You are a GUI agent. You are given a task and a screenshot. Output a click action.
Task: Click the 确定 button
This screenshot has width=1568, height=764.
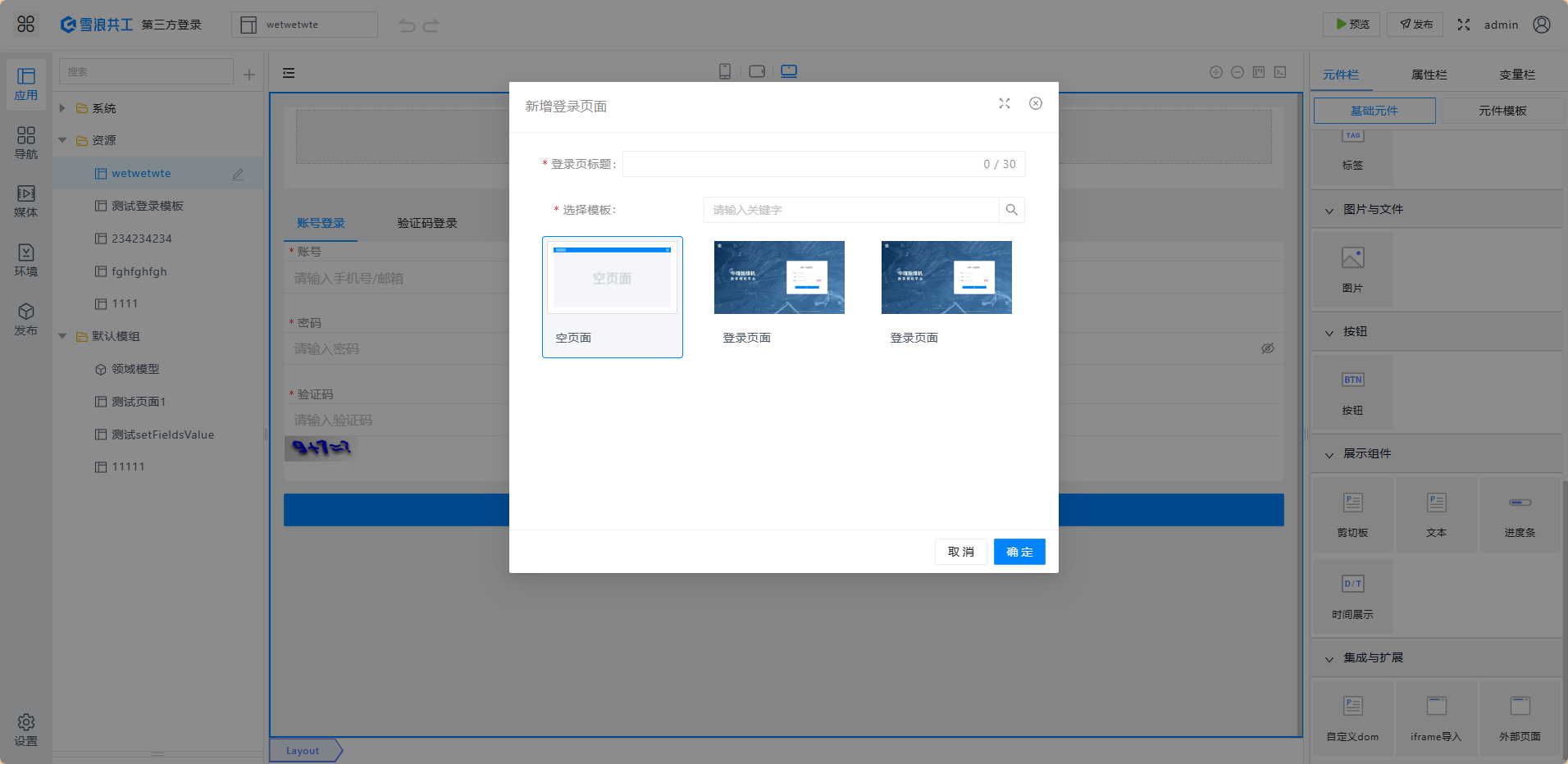click(1019, 552)
